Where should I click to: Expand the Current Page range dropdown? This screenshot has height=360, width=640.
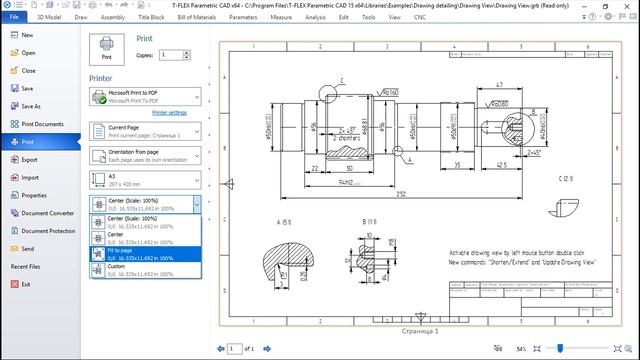145,131
